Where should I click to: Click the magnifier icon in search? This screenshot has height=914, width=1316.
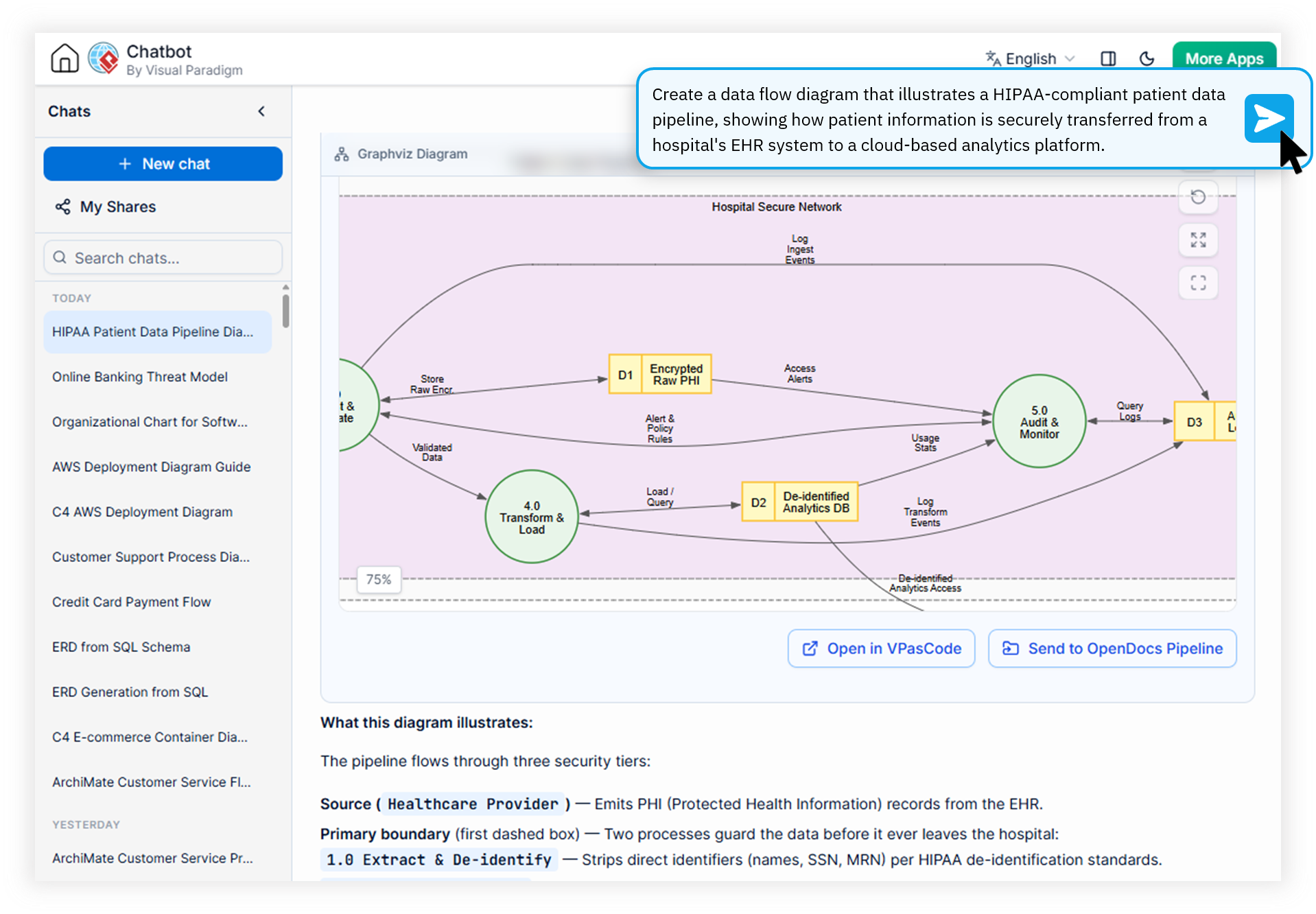point(60,257)
